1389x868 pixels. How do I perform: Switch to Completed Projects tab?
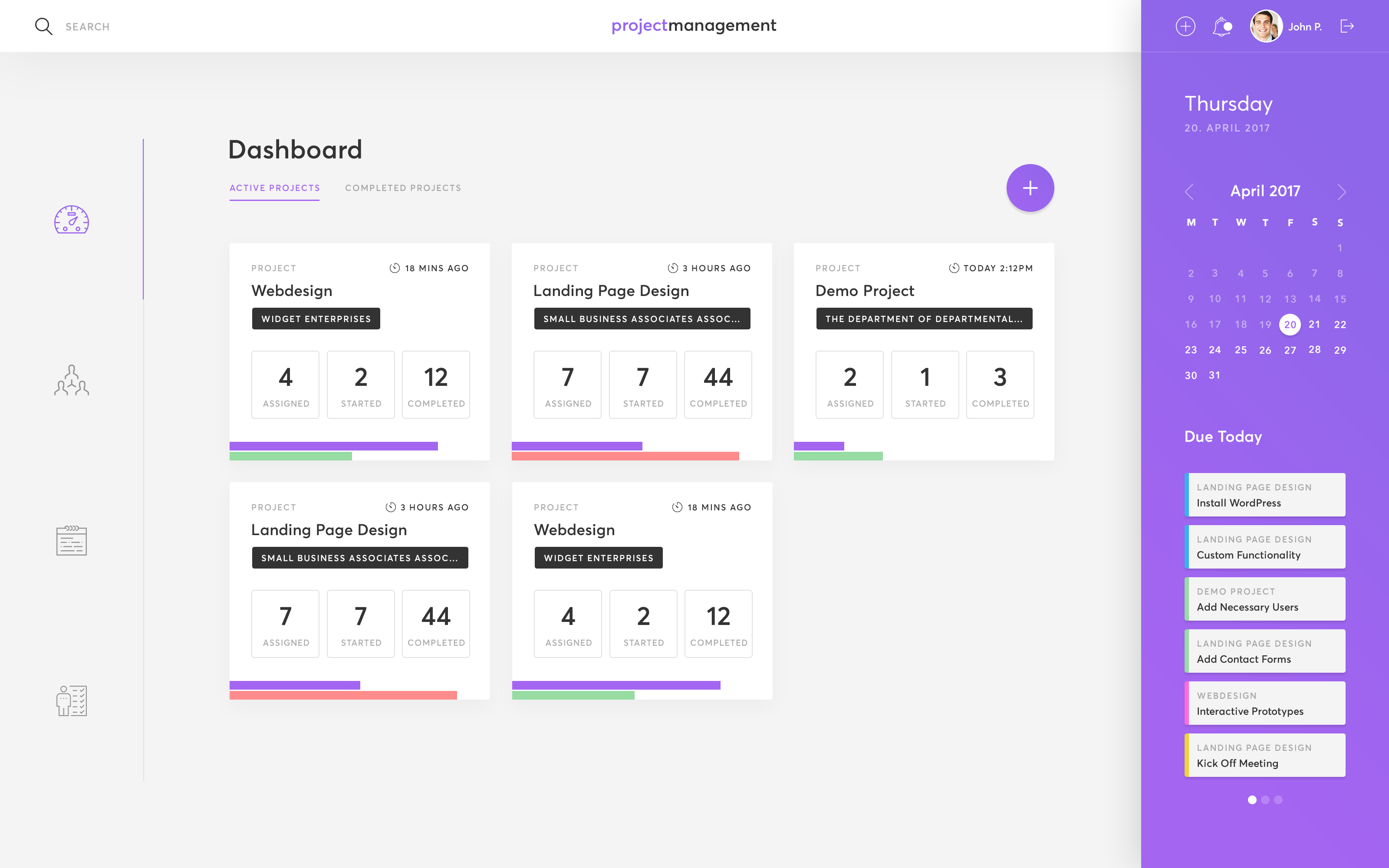(x=403, y=188)
